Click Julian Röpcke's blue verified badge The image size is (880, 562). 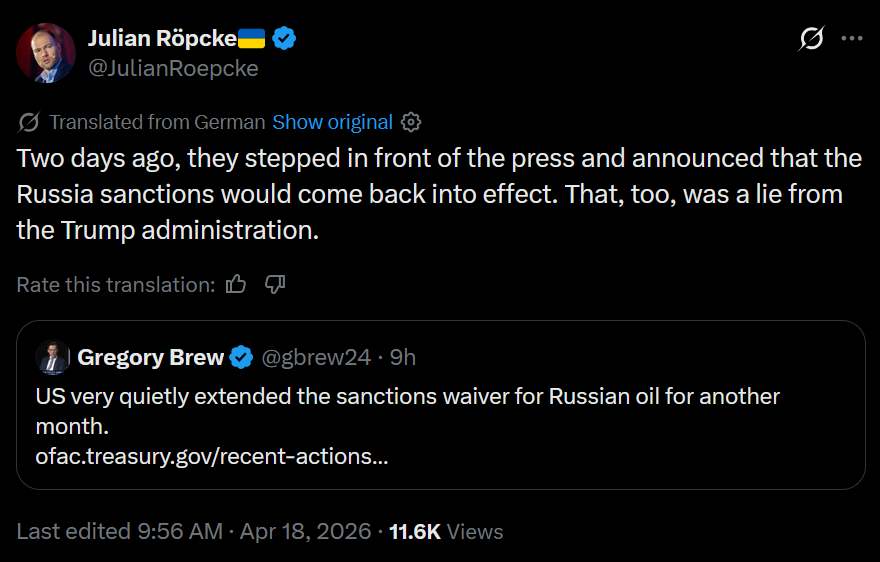(x=284, y=38)
